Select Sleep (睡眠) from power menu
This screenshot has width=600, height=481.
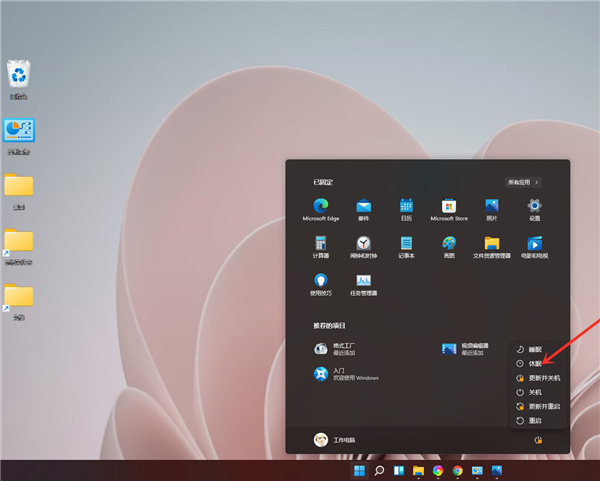tap(534, 349)
